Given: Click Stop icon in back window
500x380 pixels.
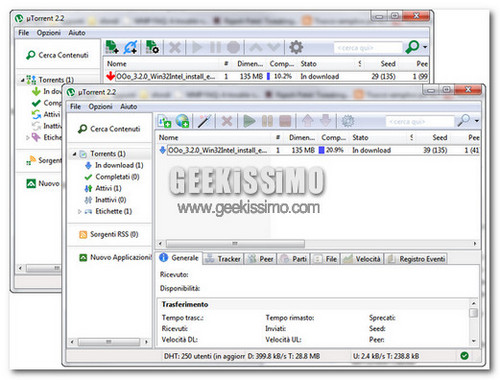Looking at the screenshot, I should click(233, 47).
